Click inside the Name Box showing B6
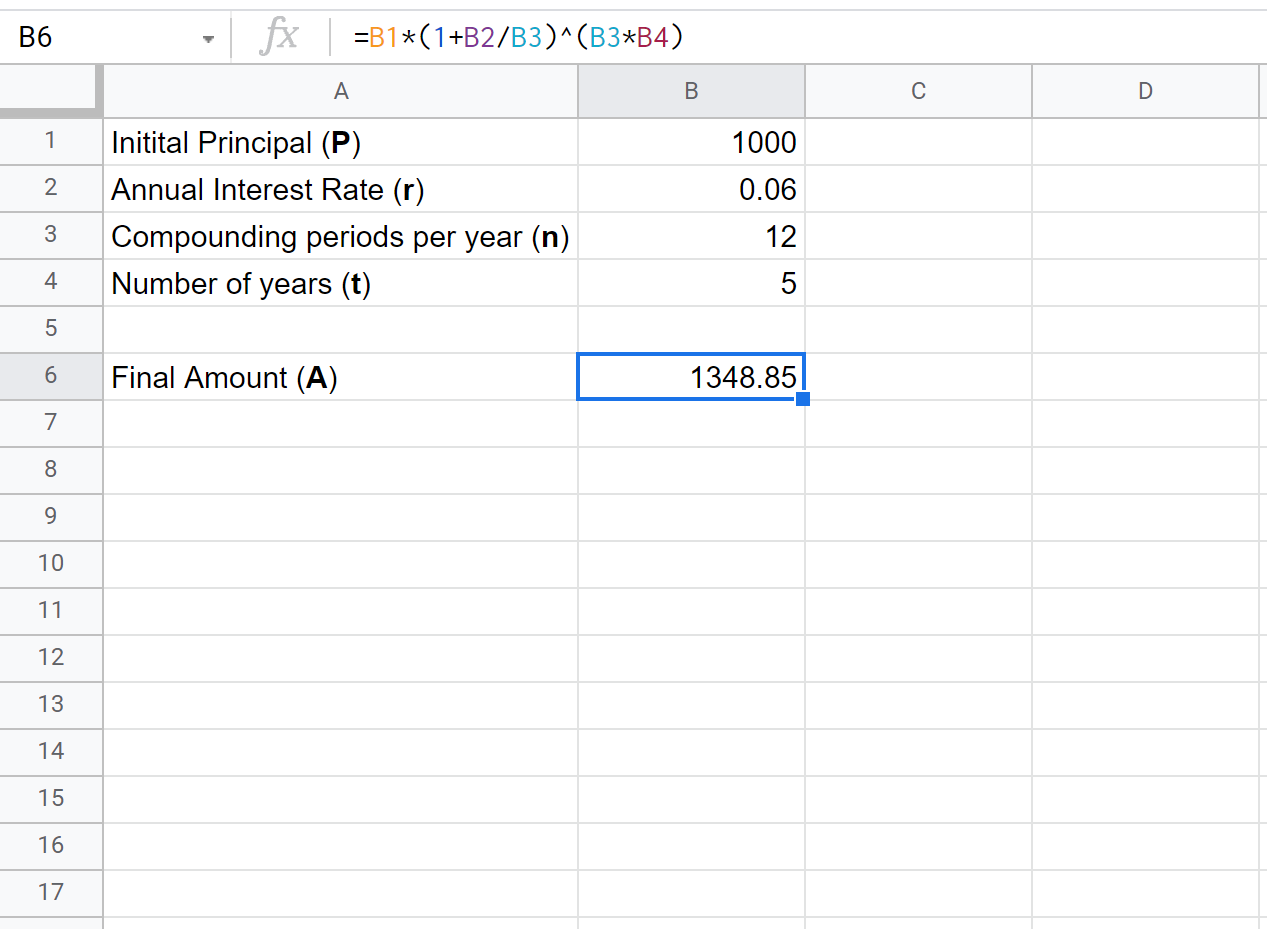 point(100,36)
